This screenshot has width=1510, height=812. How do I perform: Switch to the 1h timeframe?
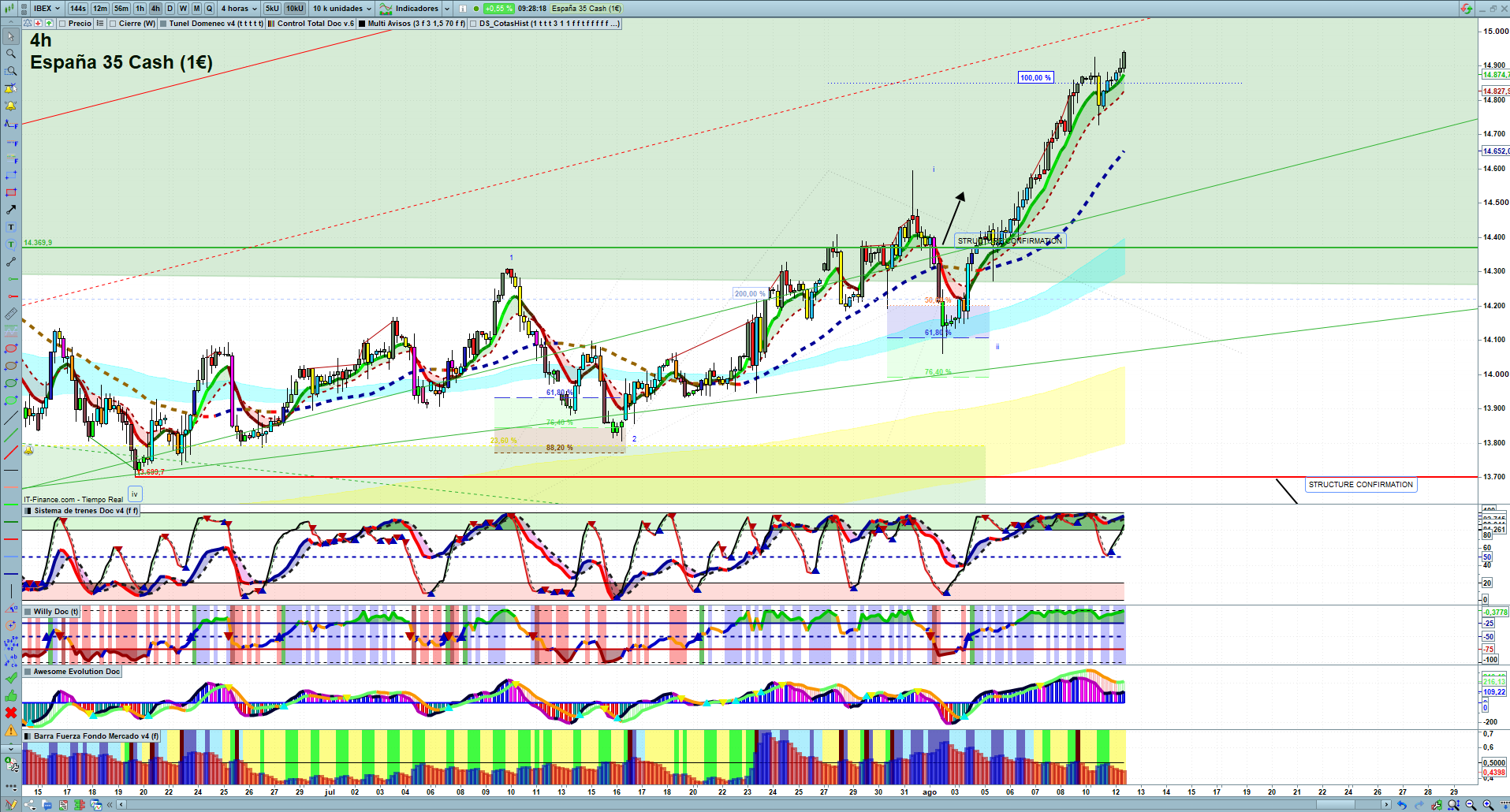pos(140,9)
